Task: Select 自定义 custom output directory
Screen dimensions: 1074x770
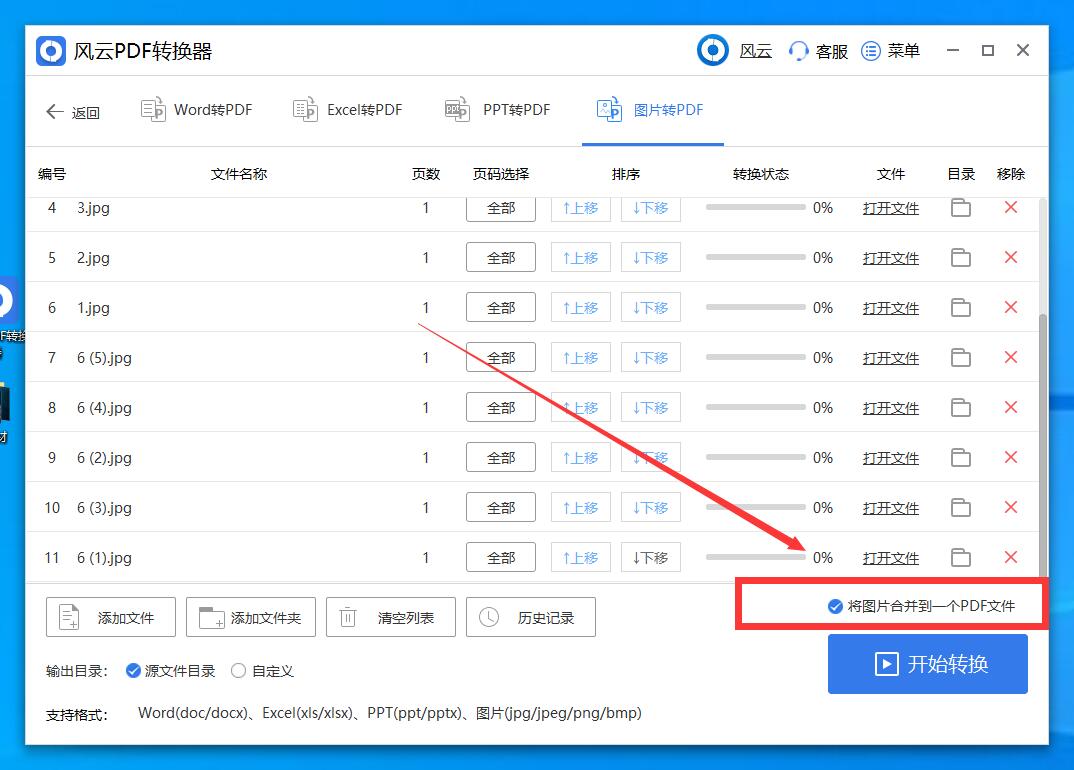Action: pyautogui.click(x=238, y=671)
